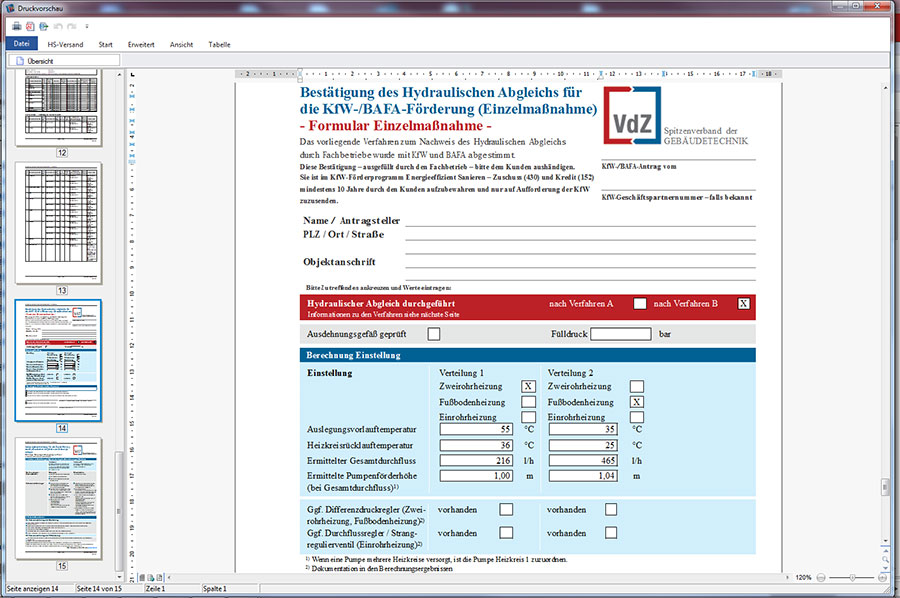Screen dimensions: 900x598
Task: Open the Ansicht tab
Action: (181, 44)
